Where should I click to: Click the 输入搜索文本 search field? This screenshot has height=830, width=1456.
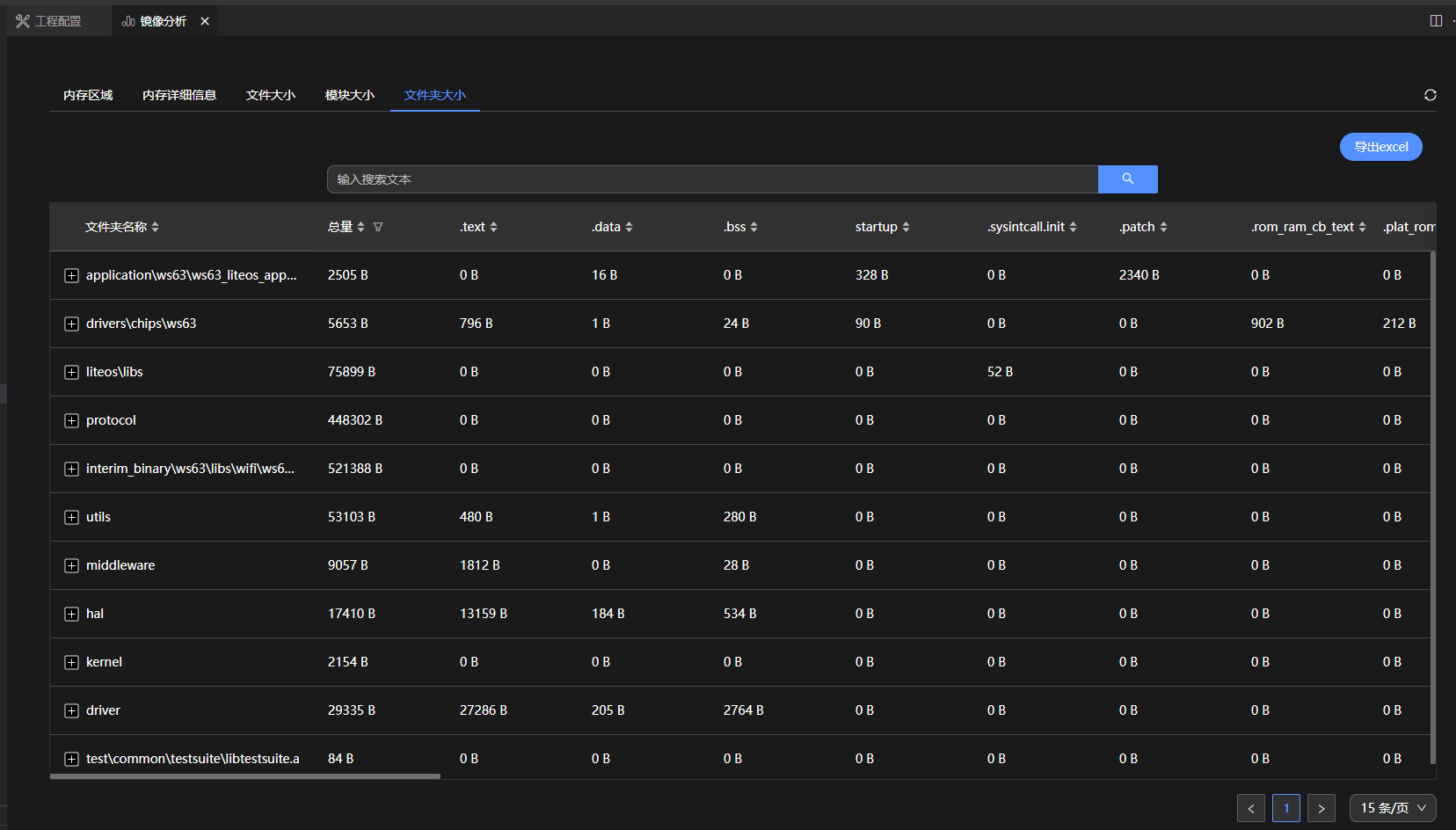tap(712, 179)
